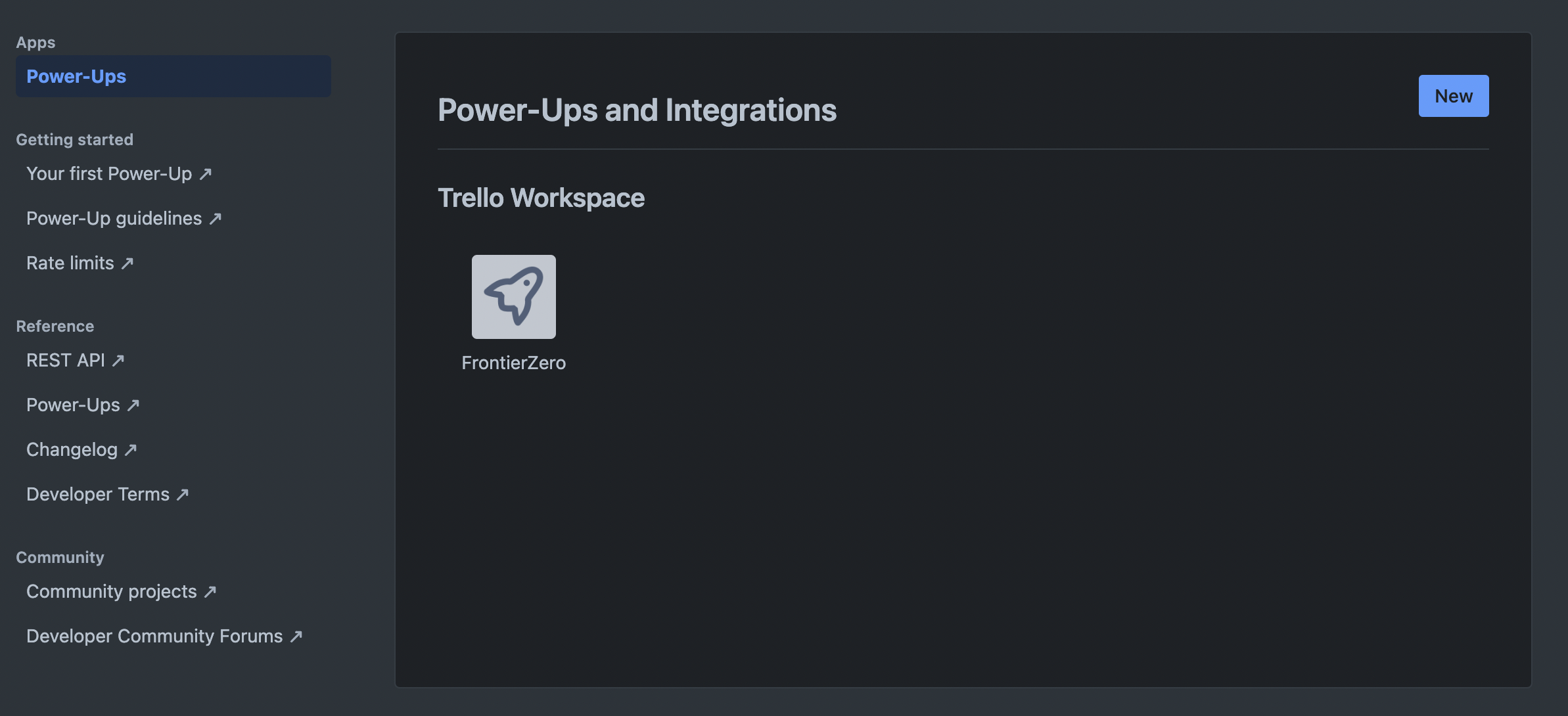Click the New Power-Up button
The height and width of the screenshot is (716, 1568).
click(1453, 96)
